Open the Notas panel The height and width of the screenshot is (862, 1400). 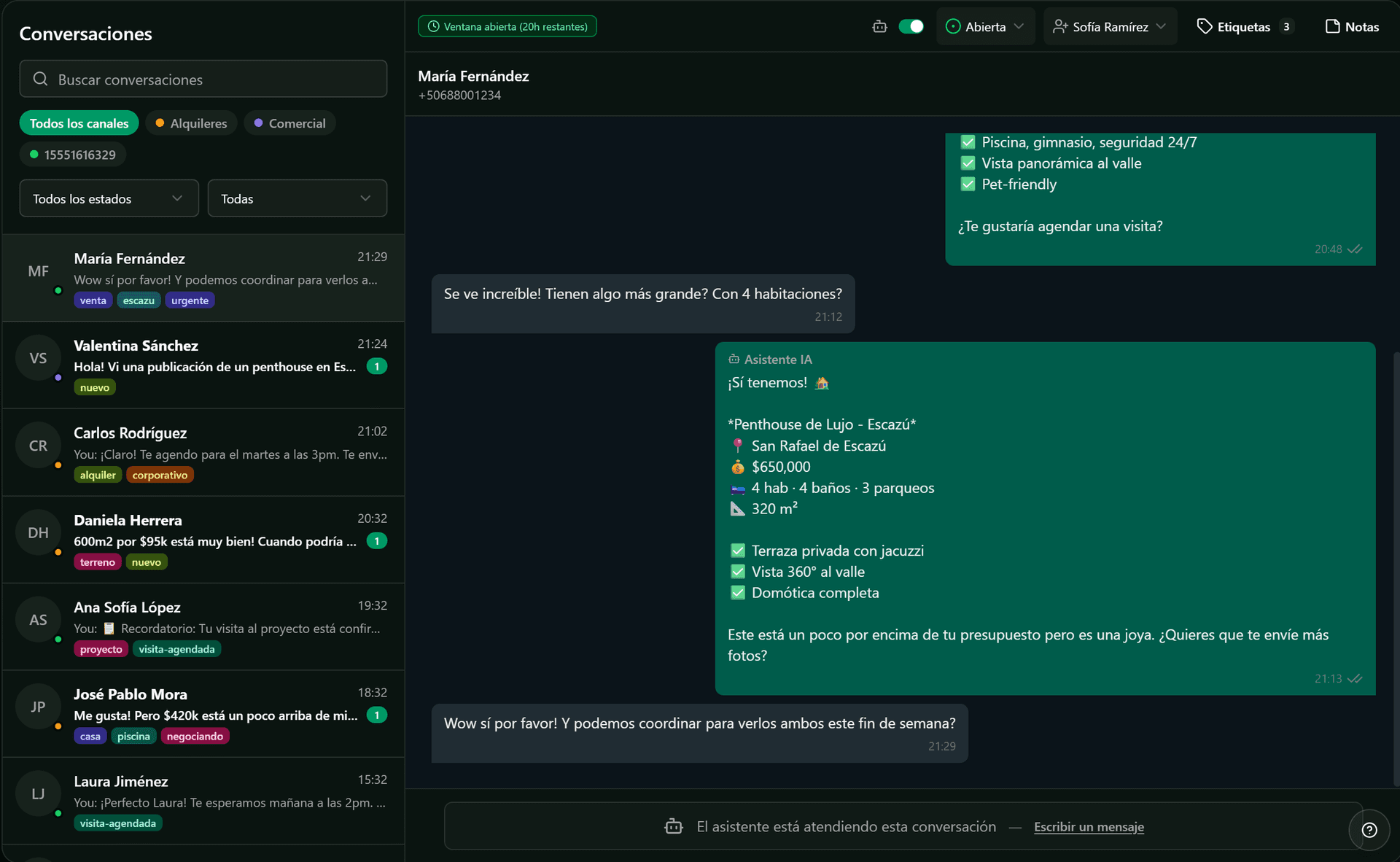coord(1351,26)
